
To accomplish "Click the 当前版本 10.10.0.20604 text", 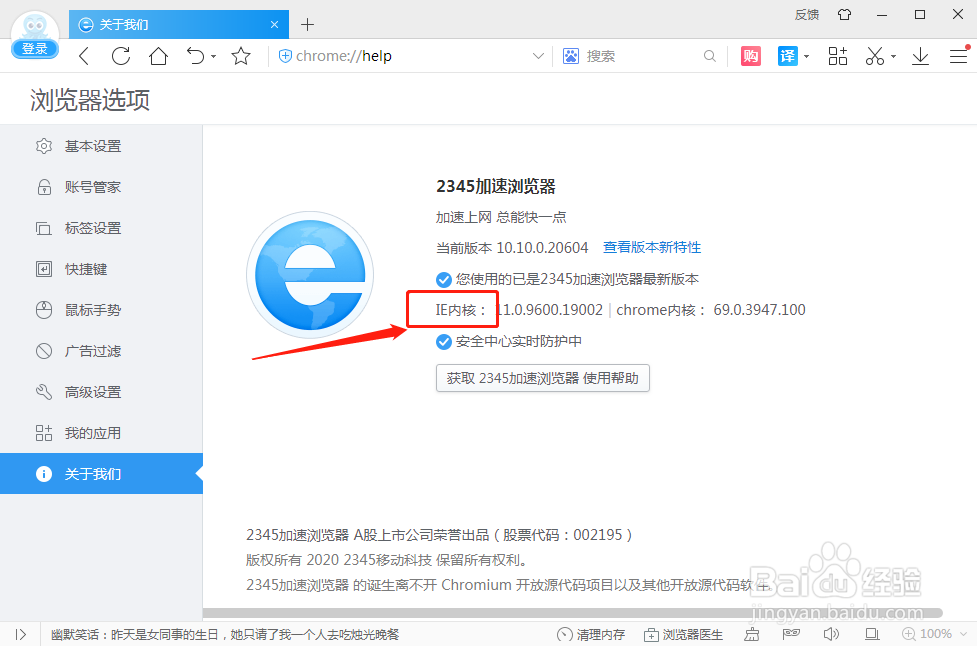I will (x=512, y=248).
